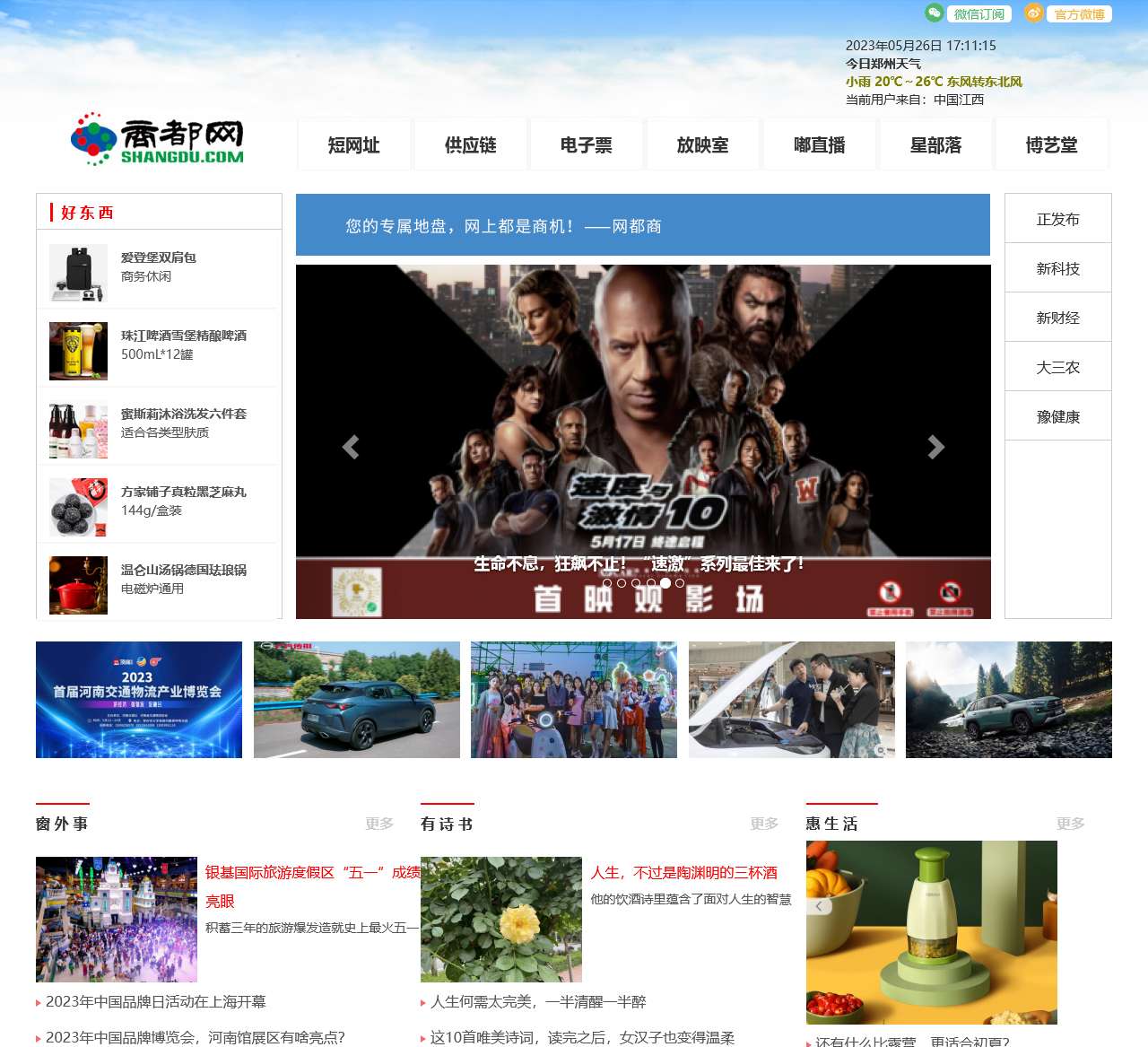Open the green food chopper image
The width and height of the screenshot is (1148, 1047).
[932, 932]
